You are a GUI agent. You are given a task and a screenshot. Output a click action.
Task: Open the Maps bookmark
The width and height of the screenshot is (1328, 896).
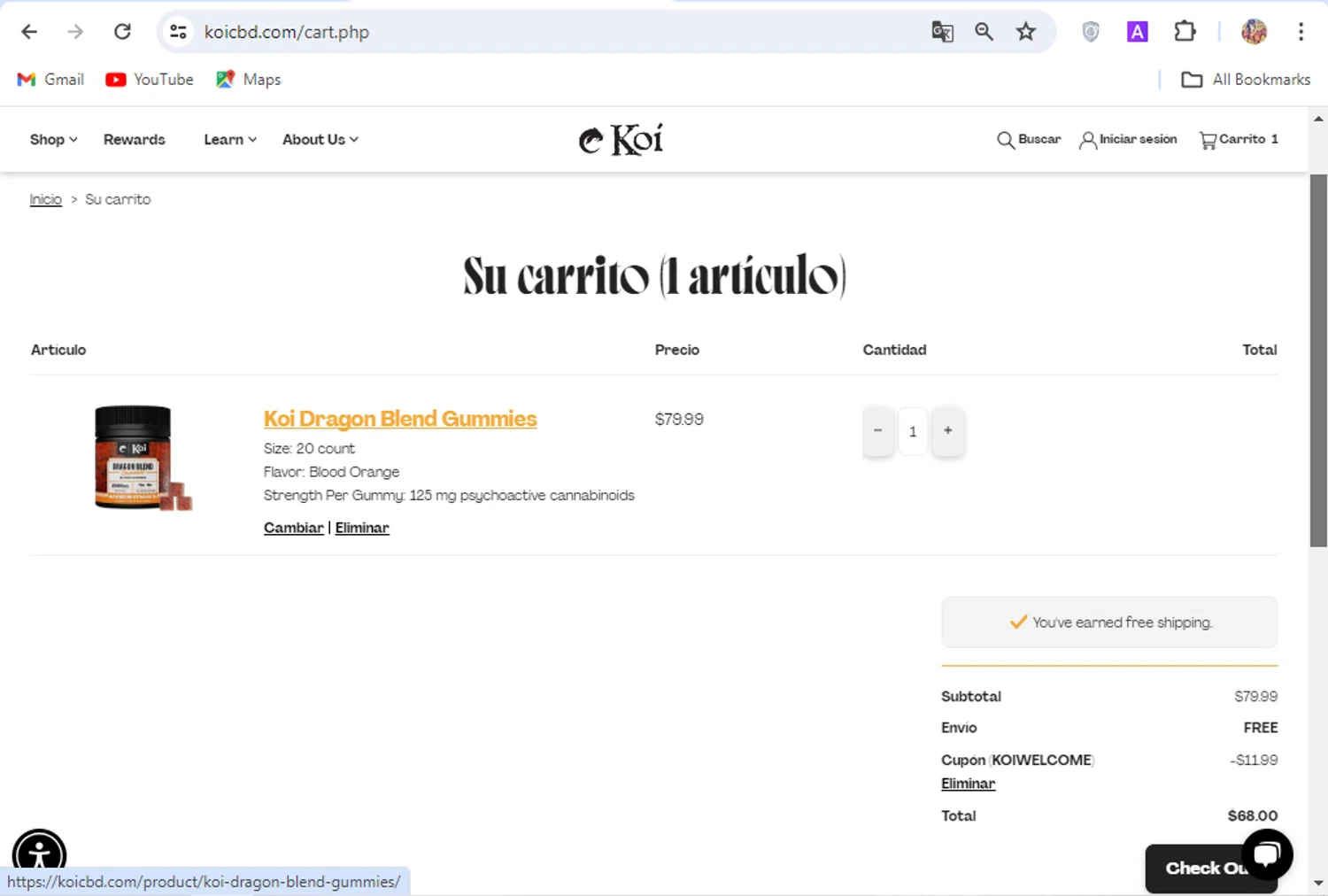click(x=248, y=80)
